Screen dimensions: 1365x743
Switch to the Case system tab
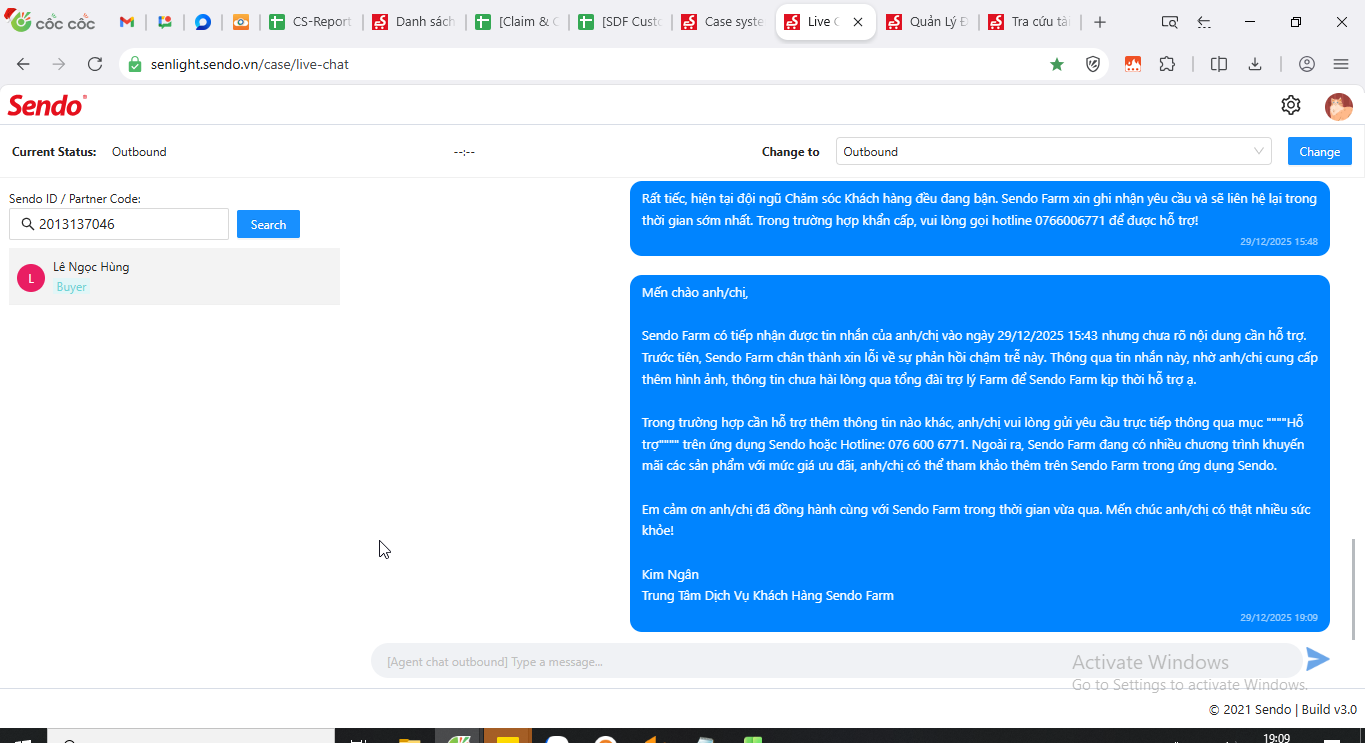(x=721, y=22)
